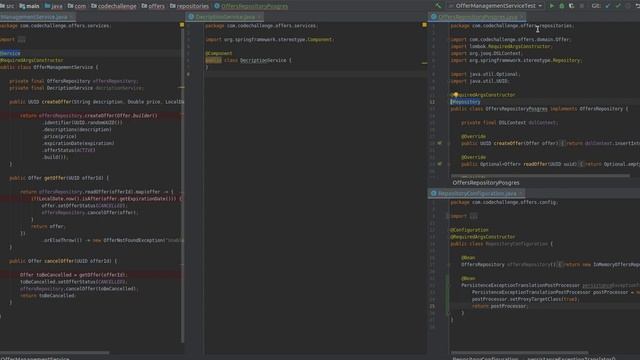
Task: Close the RepositoryConfiguration.java tab
Action: (x=521, y=193)
